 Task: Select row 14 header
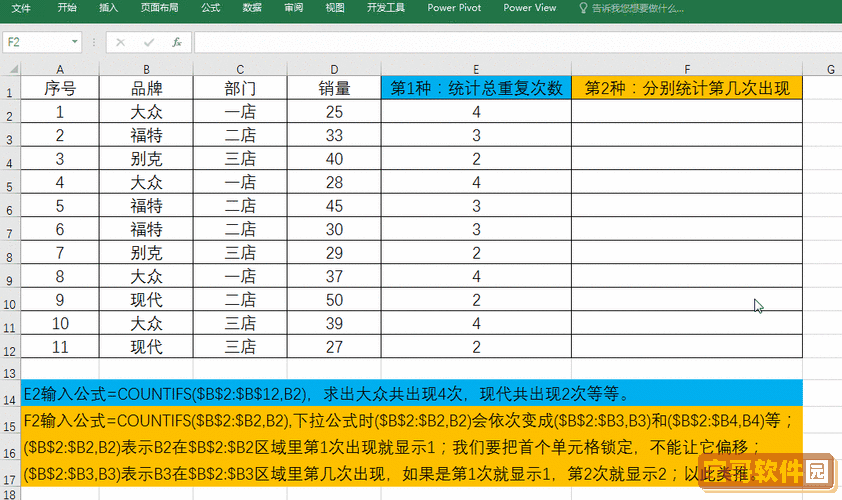10,395
